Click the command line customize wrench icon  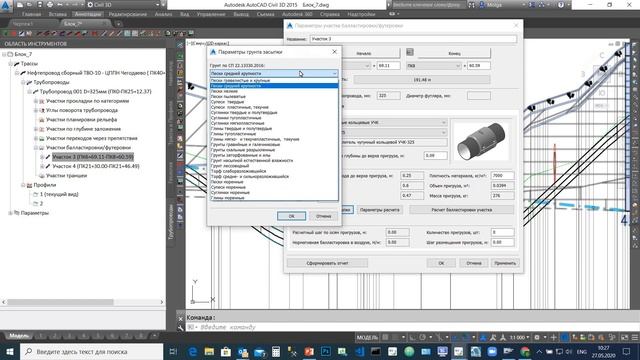tap(180, 327)
